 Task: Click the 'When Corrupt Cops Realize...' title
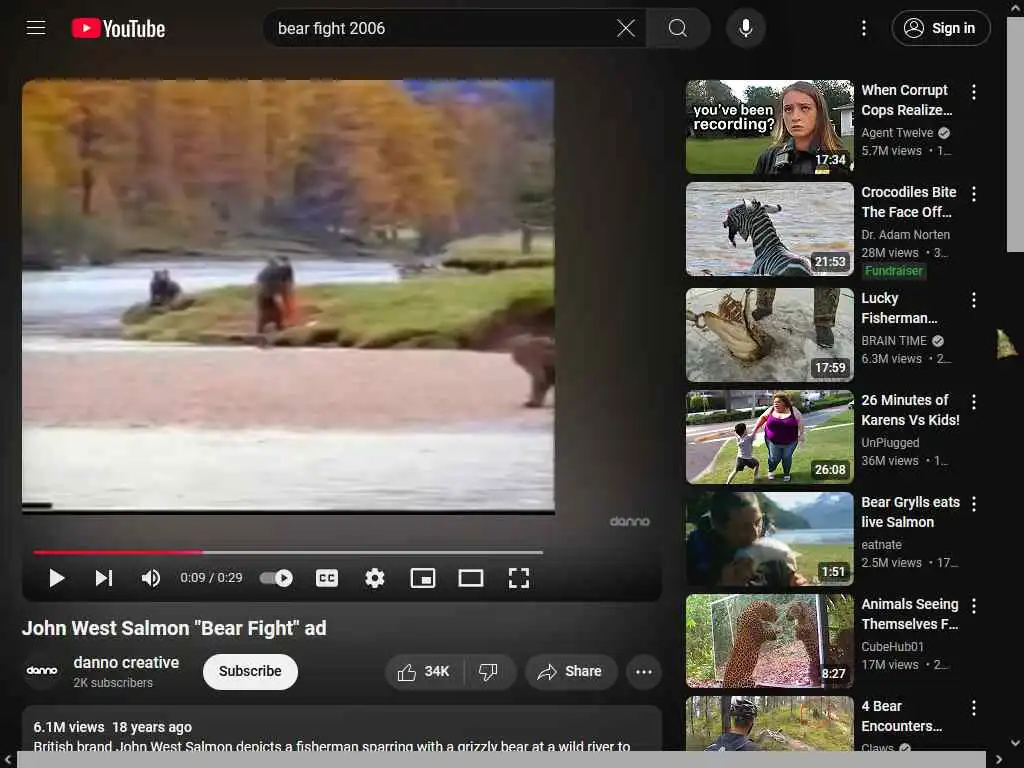[906, 100]
